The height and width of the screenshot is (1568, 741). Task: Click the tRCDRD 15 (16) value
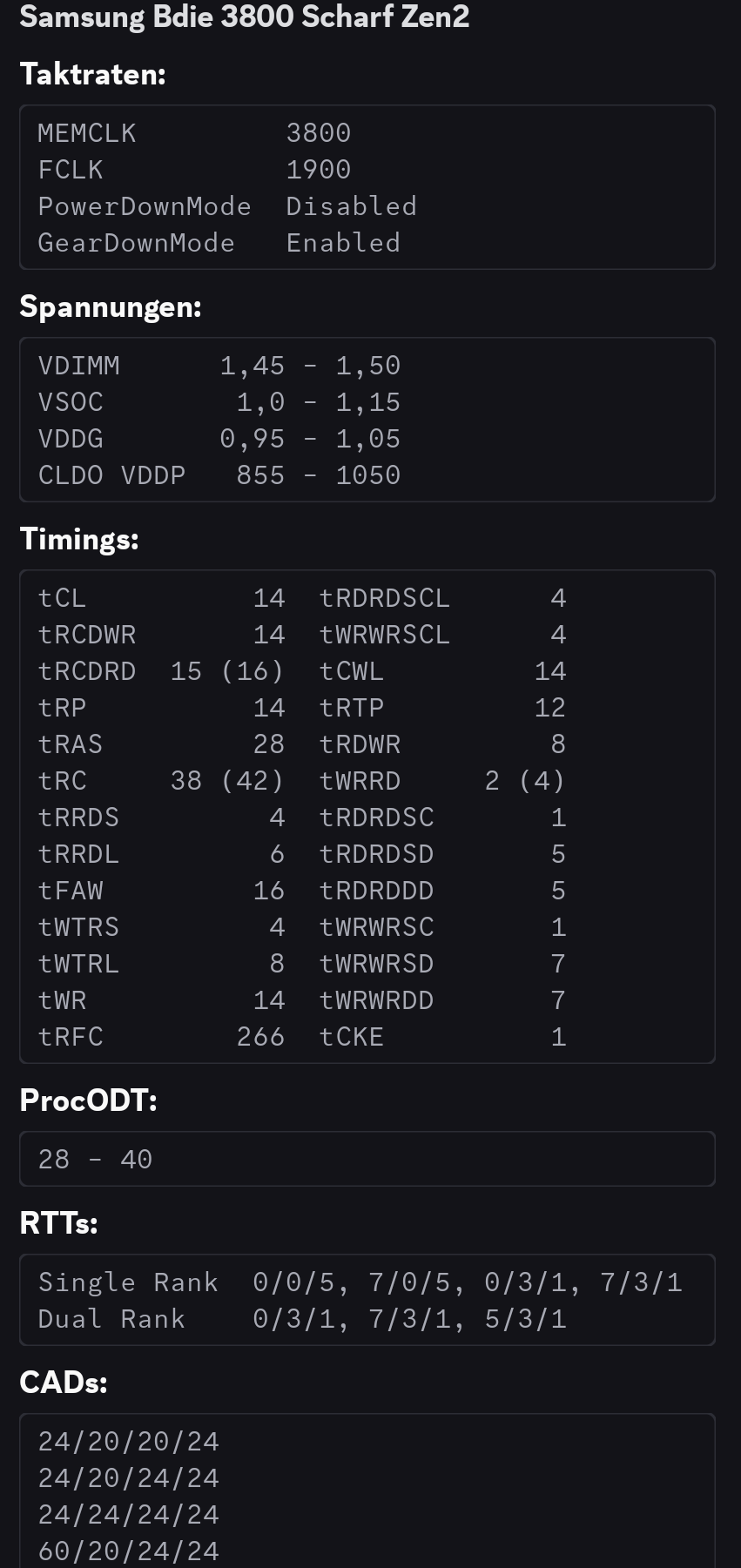227,670
